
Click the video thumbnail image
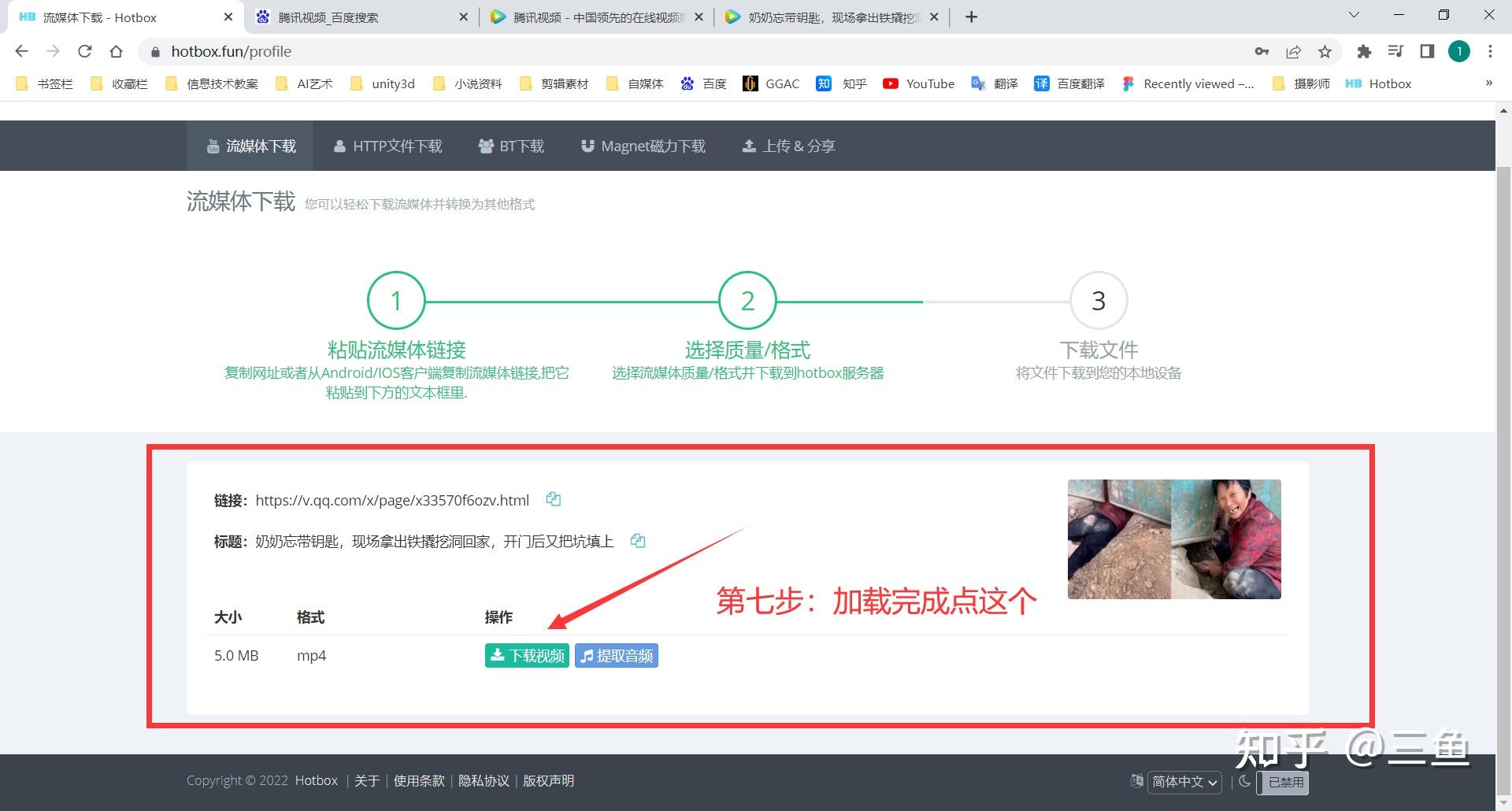point(1174,539)
